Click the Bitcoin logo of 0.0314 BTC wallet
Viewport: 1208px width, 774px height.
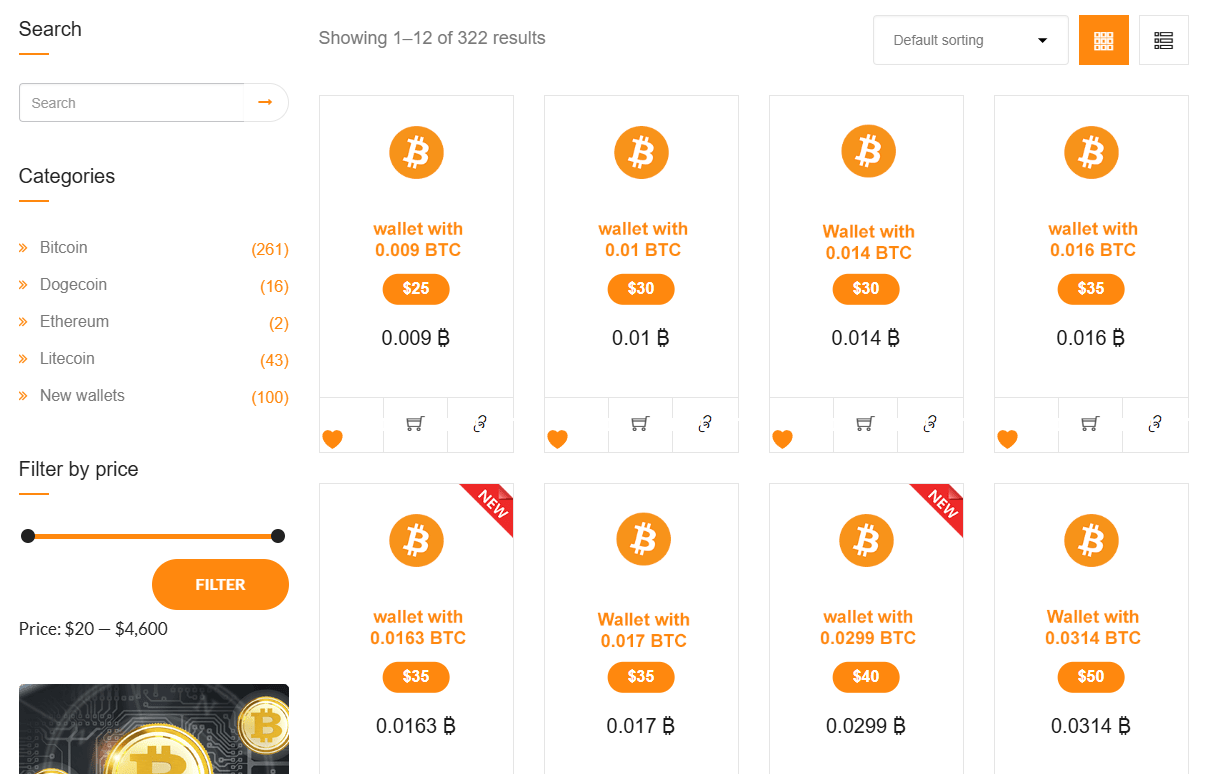pyautogui.click(x=1091, y=541)
